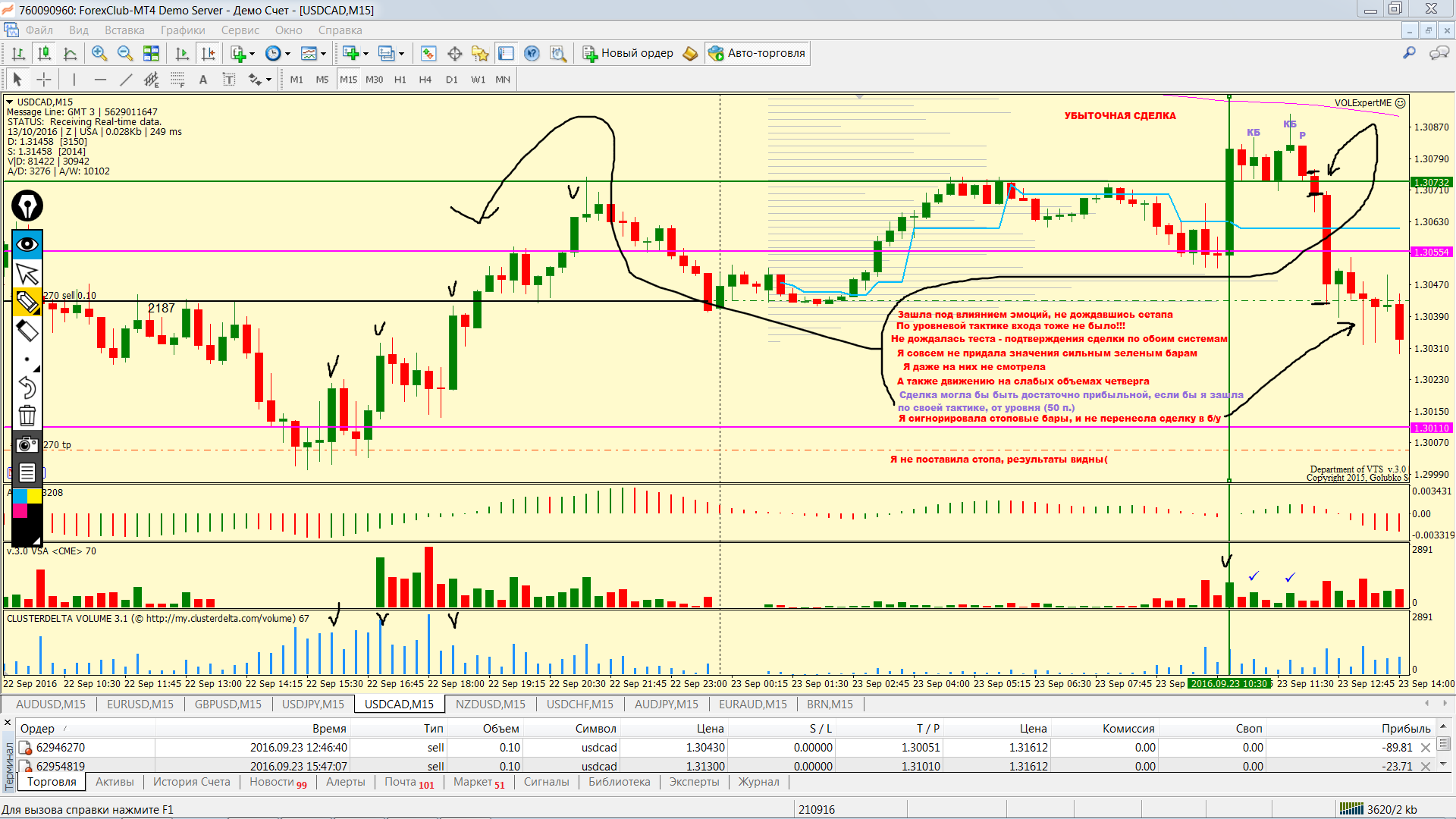Toggle chart shift option
1456x819 pixels.
tap(208, 53)
